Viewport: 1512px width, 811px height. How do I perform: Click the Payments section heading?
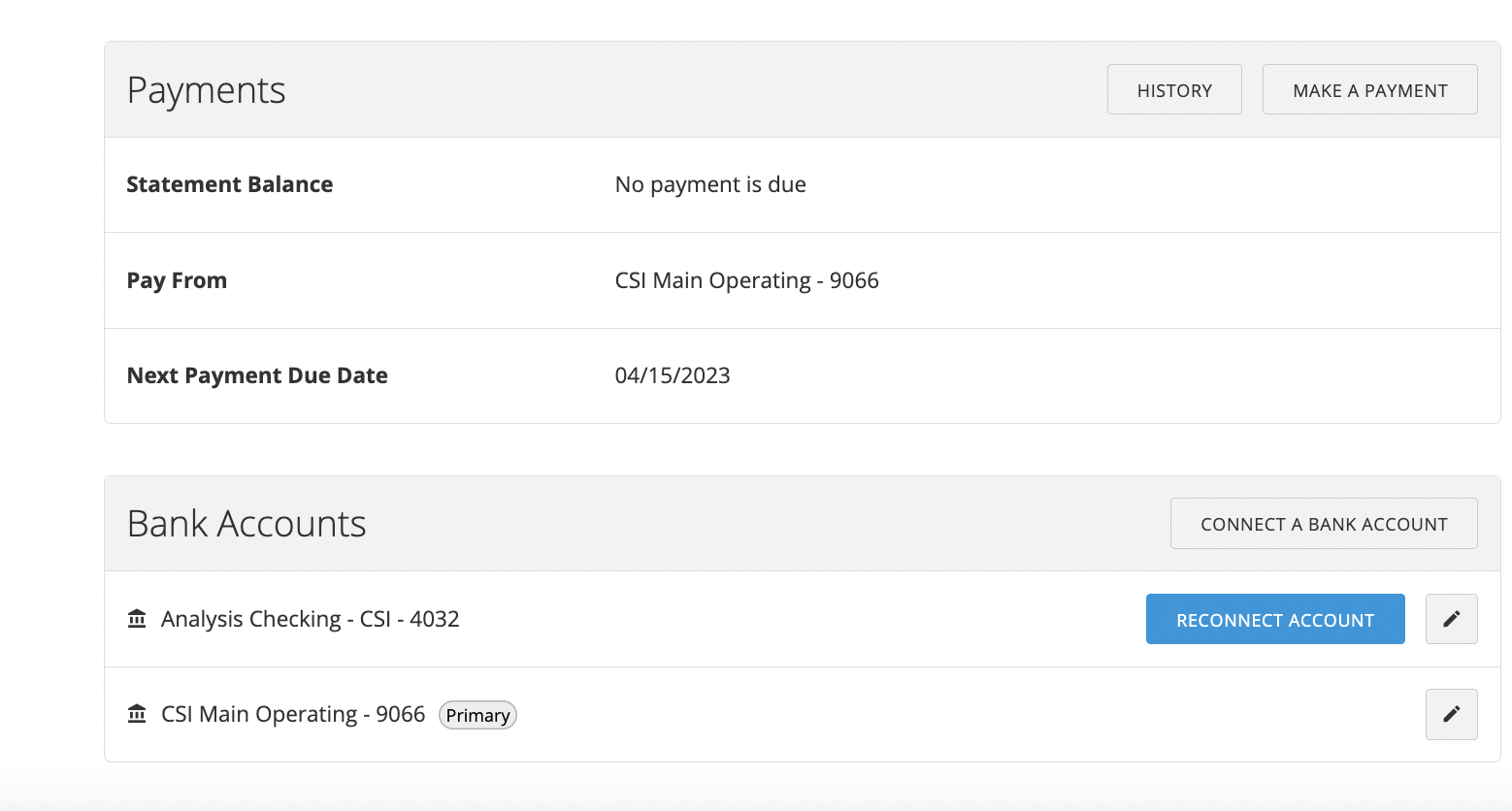click(x=206, y=89)
